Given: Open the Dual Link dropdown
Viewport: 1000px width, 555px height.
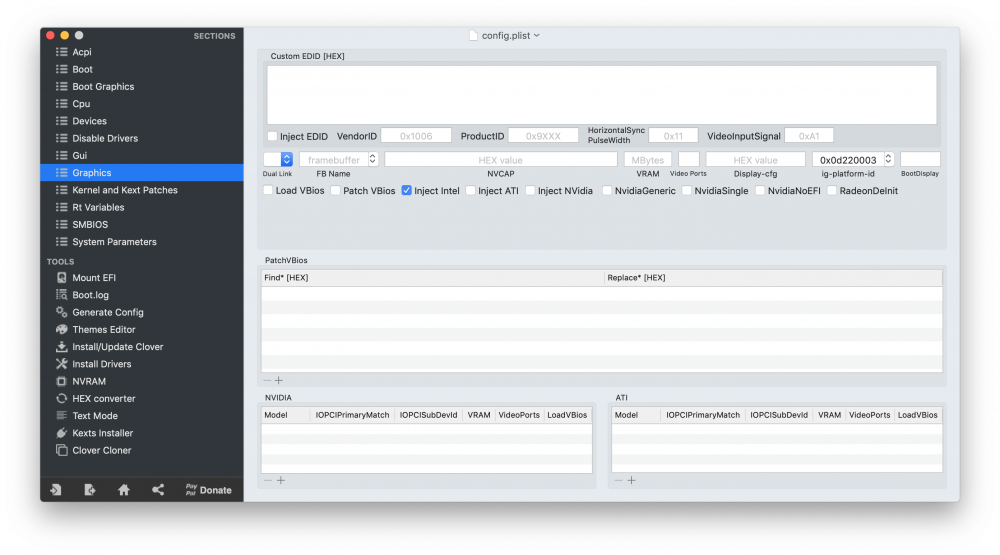Looking at the screenshot, I should [x=278, y=159].
